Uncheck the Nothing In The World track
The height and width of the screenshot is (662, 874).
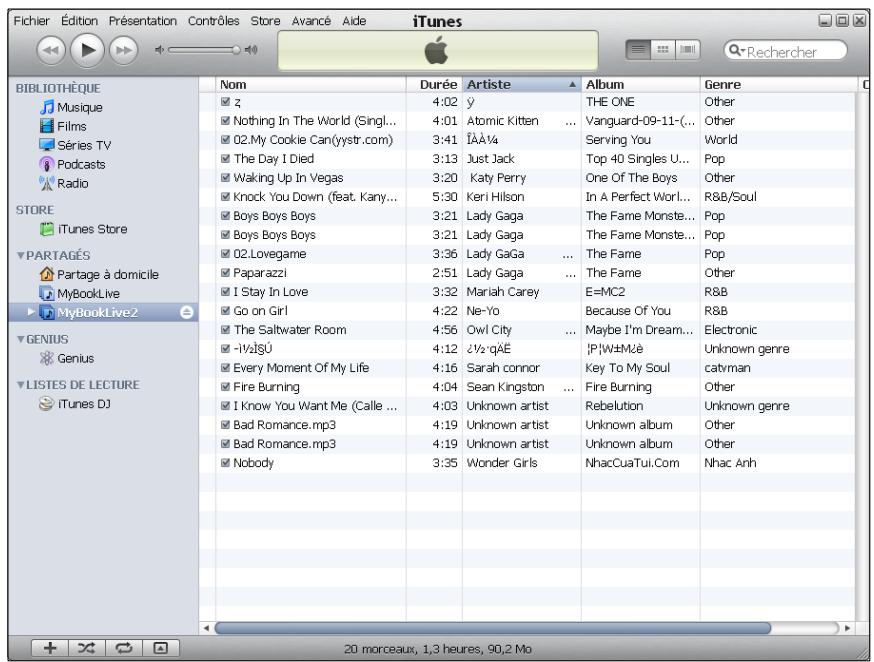[x=225, y=120]
